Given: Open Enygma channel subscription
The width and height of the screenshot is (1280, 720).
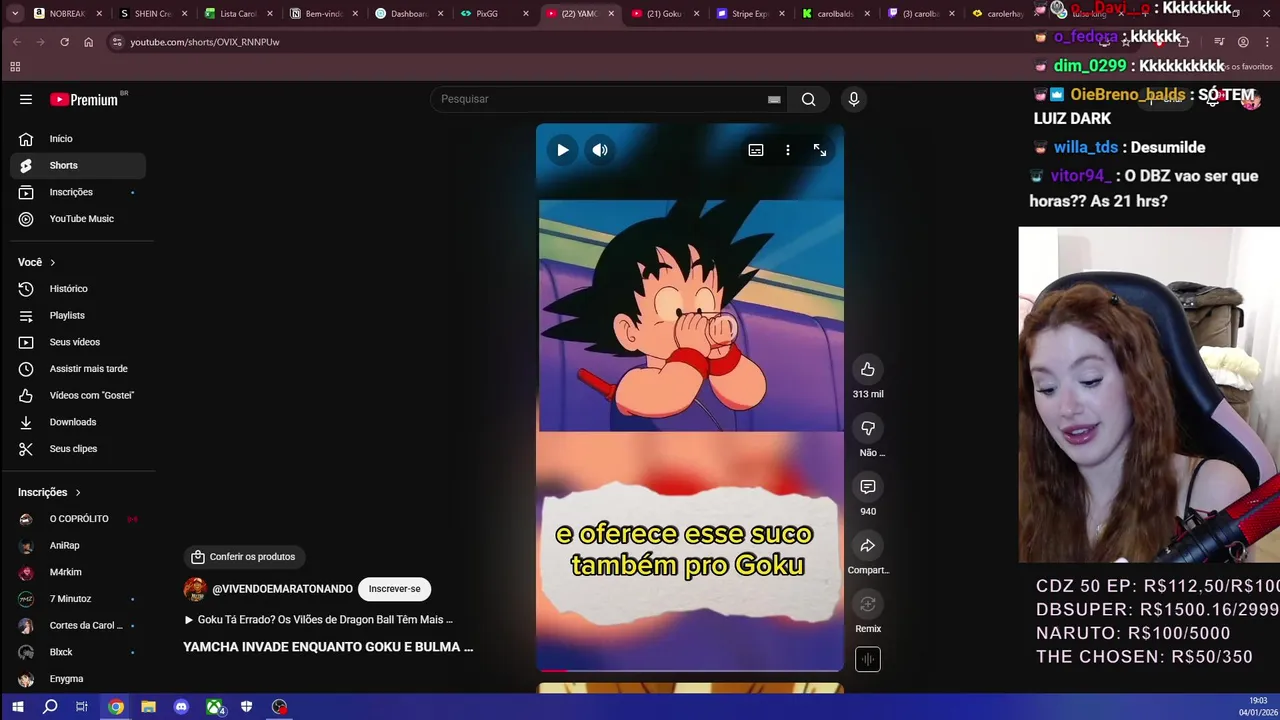Looking at the screenshot, I should 78,679.
